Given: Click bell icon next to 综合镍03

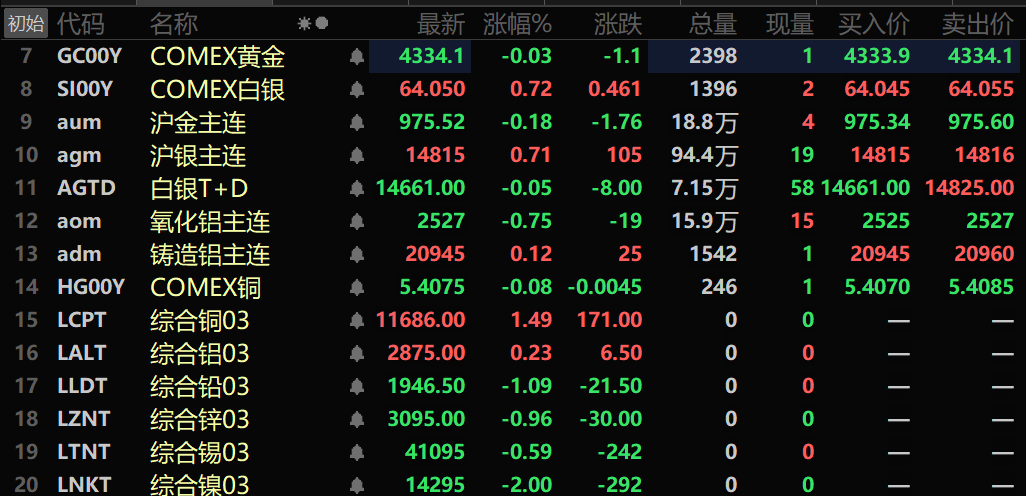Looking at the screenshot, I should [357, 486].
